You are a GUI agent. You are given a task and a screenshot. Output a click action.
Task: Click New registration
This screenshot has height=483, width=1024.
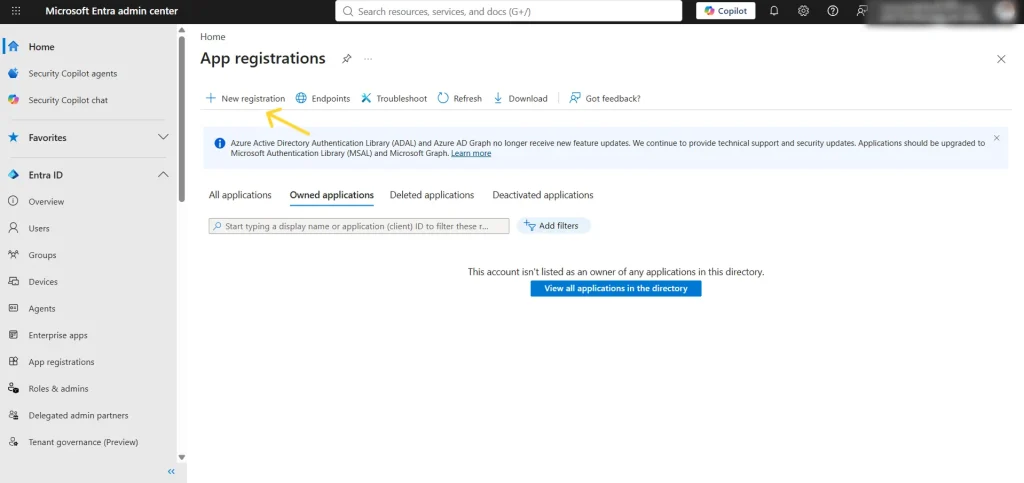point(246,99)
